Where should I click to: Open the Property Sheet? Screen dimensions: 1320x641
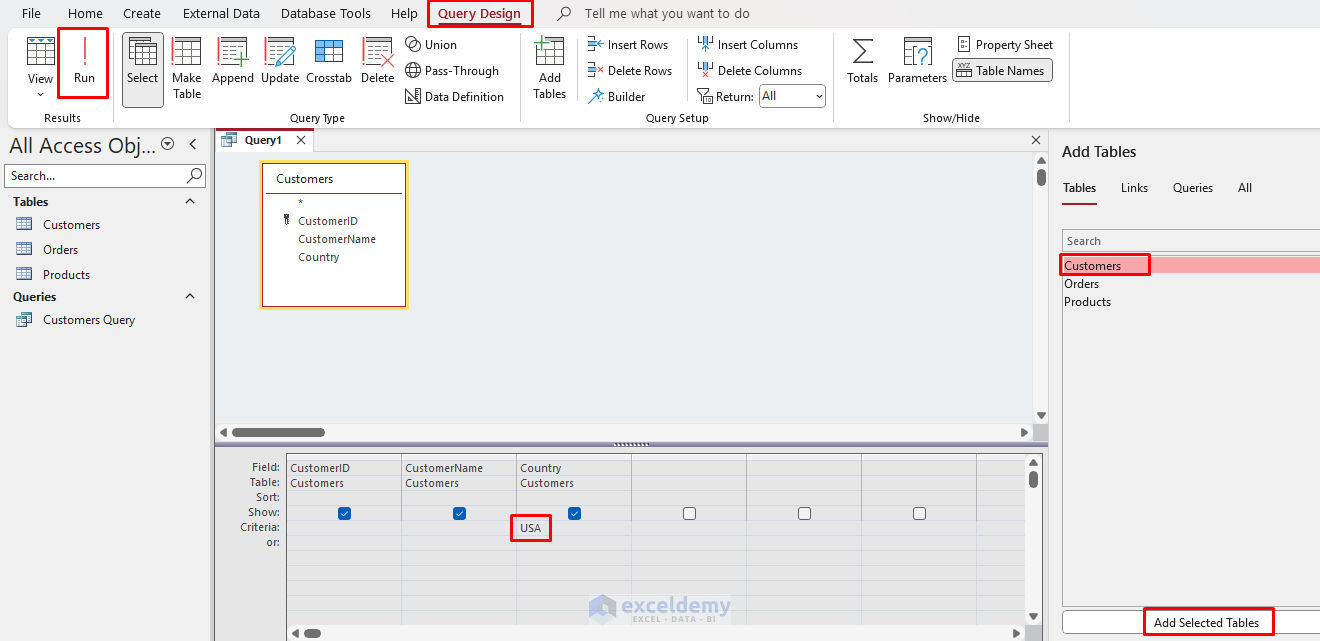point(1005,45)
